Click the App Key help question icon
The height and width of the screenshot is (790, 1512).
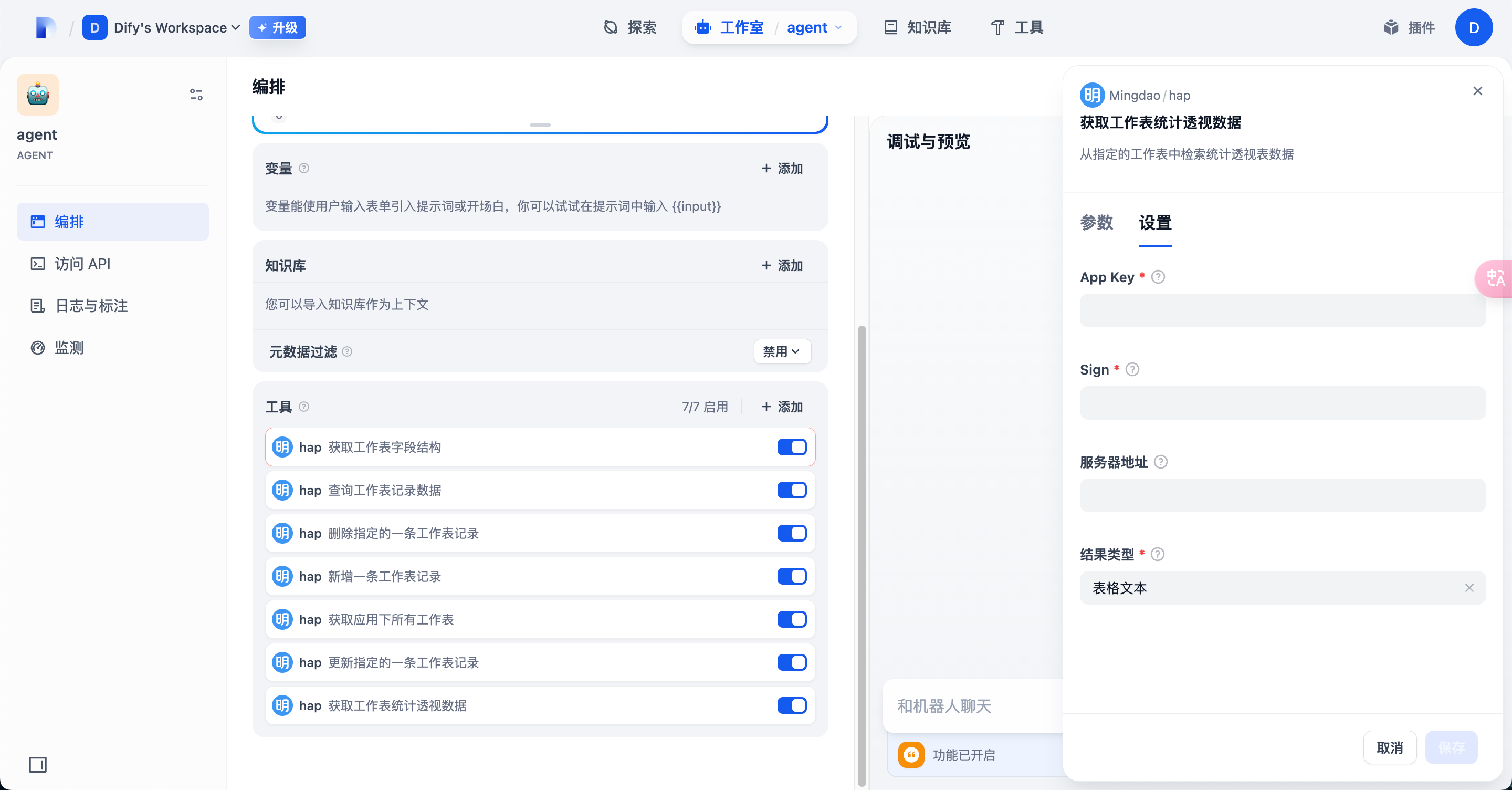1158,277
